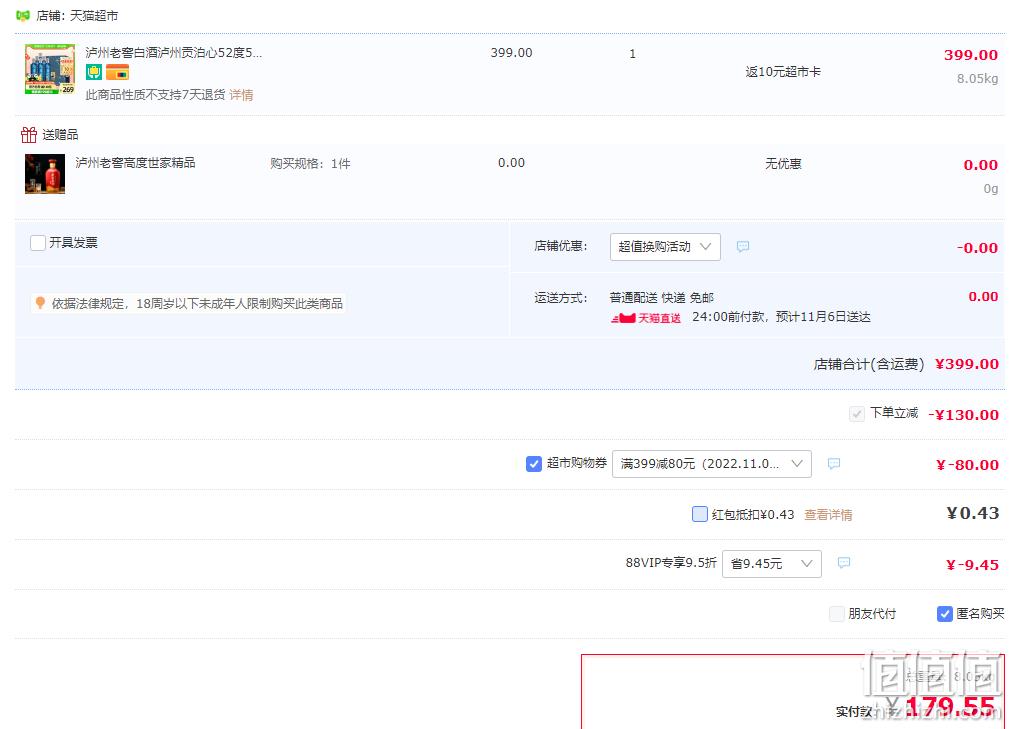Enable the 开具发票 invoice checkbox
The width and height of the screenshot is (1011, 729).
[x=38, y=243]
